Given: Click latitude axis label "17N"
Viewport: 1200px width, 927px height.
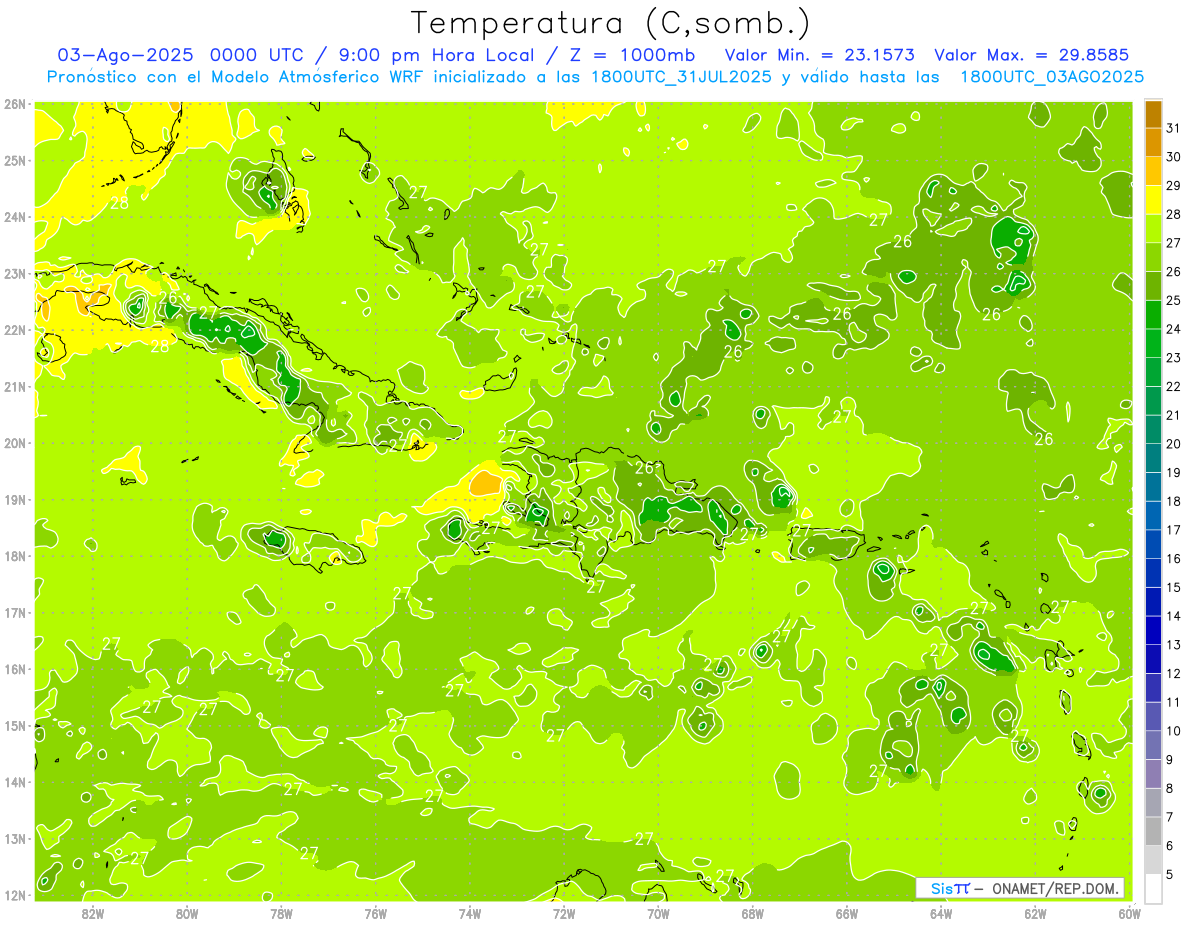Looking at the screenshot, I should pos(15,612).
